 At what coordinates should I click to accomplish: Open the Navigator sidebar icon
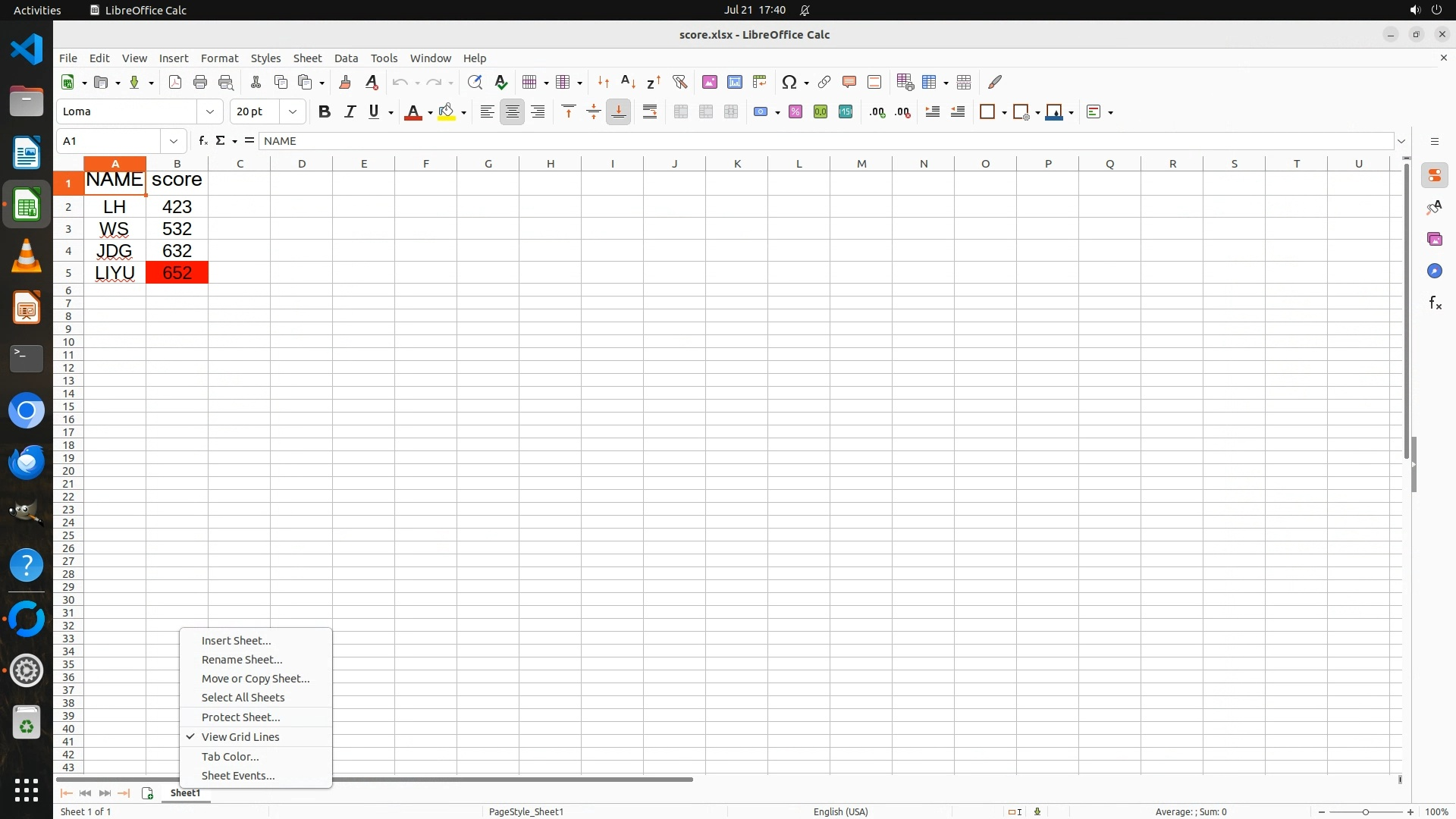(1435, 271)
